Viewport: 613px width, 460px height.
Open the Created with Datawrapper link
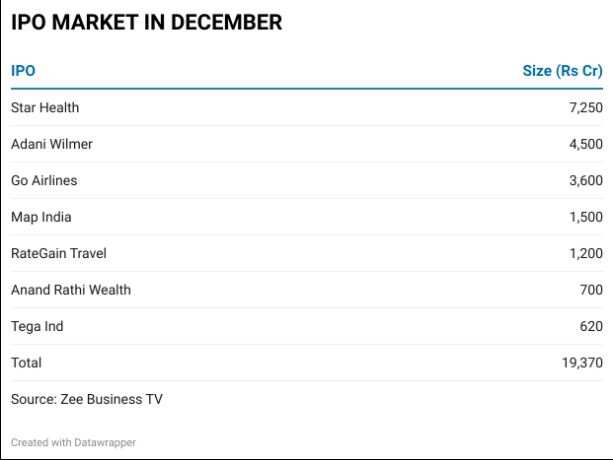73,442
